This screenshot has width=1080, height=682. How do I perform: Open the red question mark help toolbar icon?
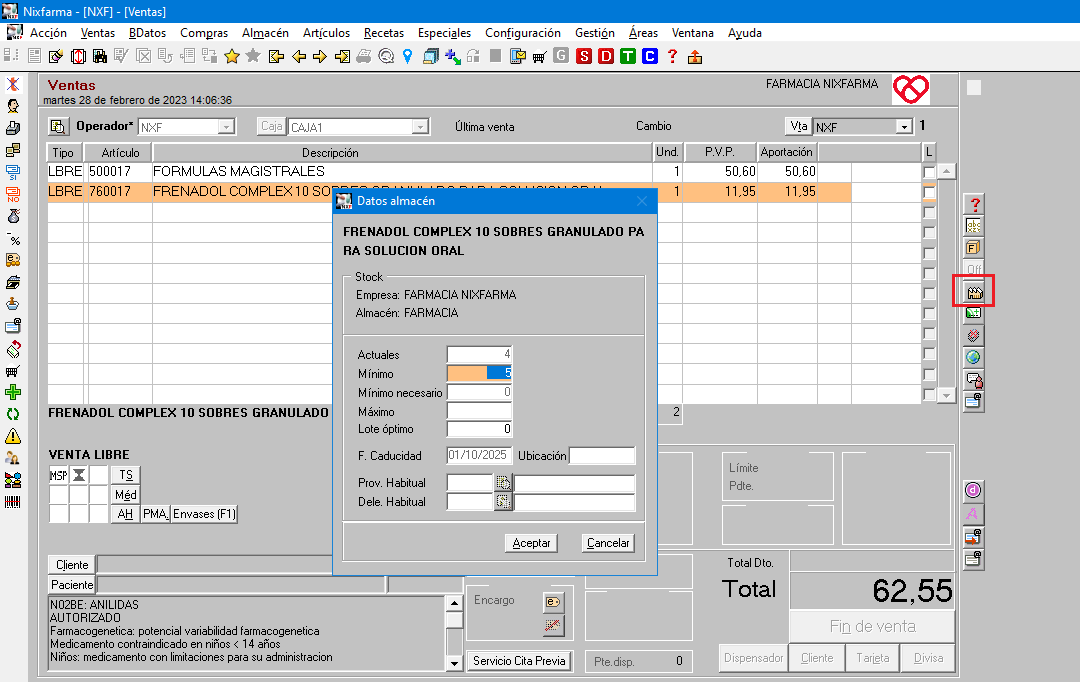tap(672, 56)
